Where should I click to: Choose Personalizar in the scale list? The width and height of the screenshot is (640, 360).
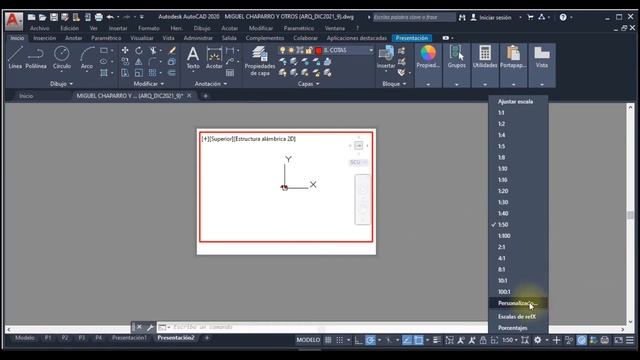[518, 303]
